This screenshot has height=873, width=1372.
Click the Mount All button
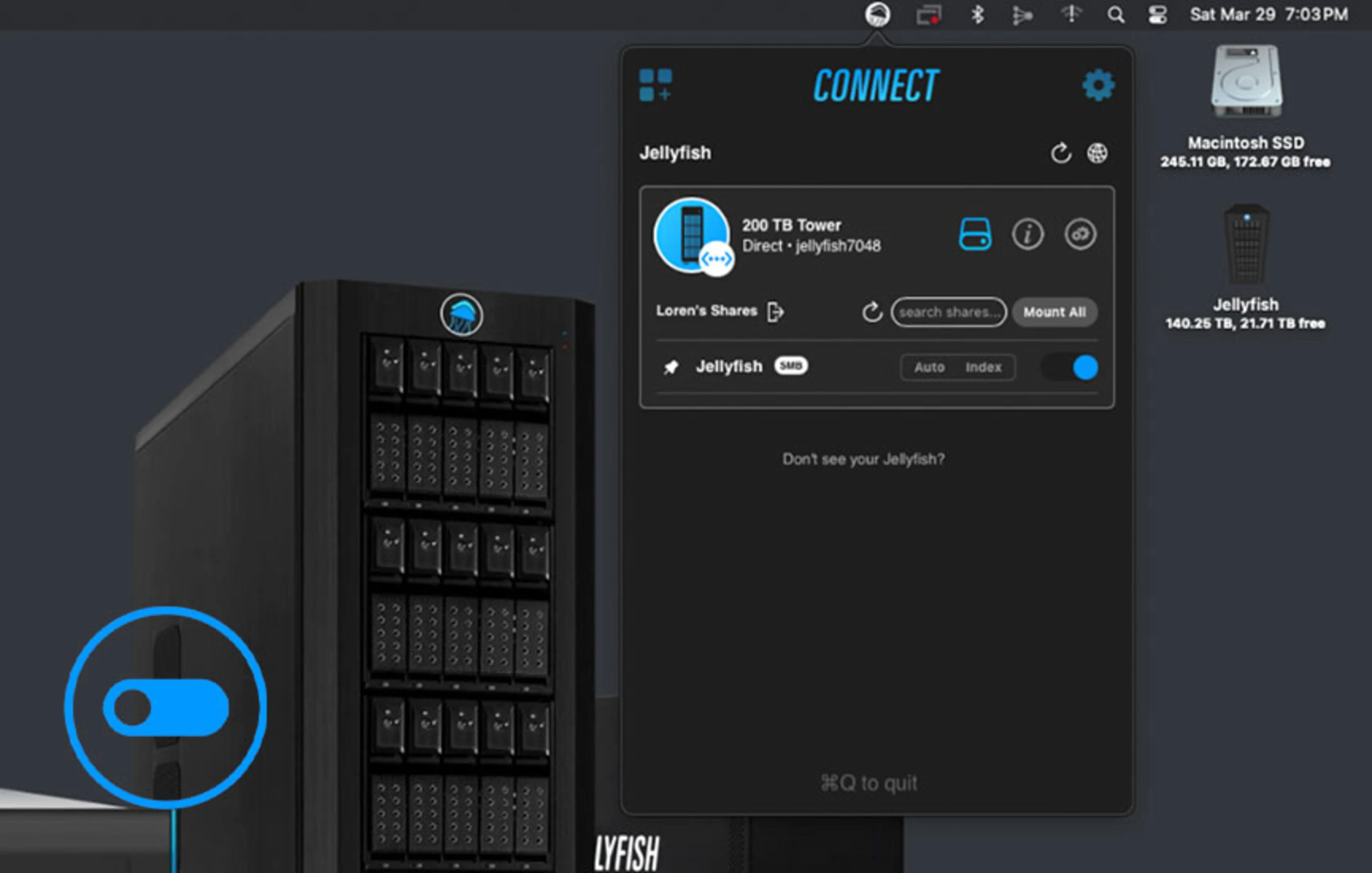coord(1054,312)
